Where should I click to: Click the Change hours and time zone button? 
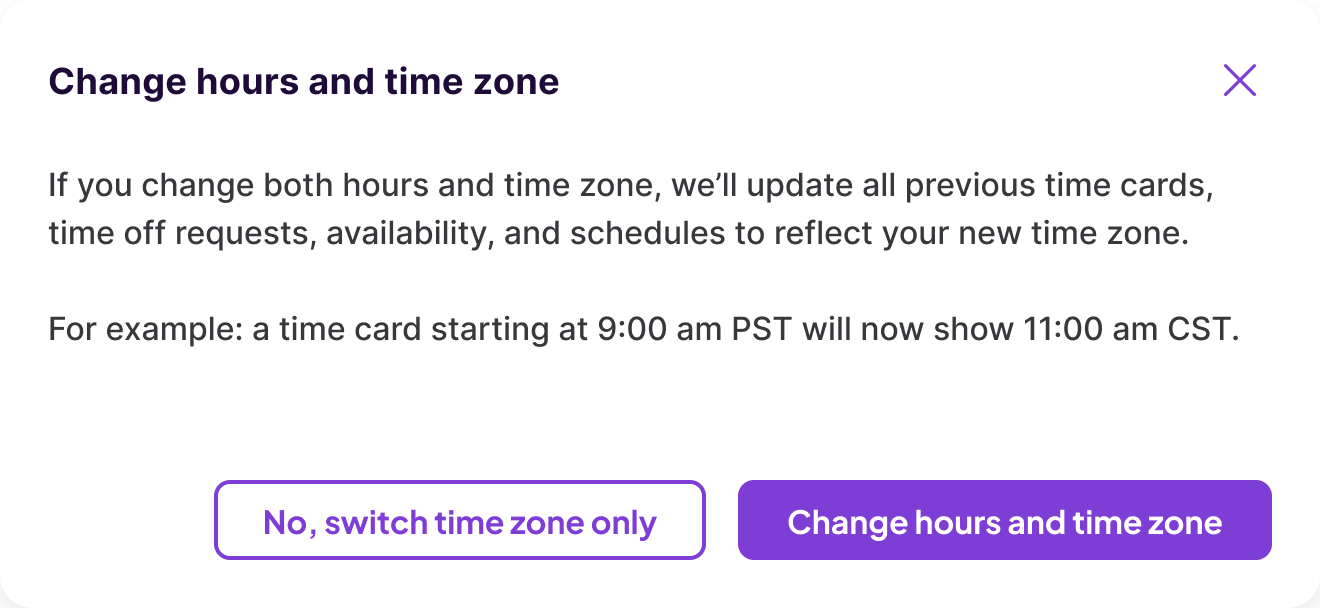point(1004,520)
